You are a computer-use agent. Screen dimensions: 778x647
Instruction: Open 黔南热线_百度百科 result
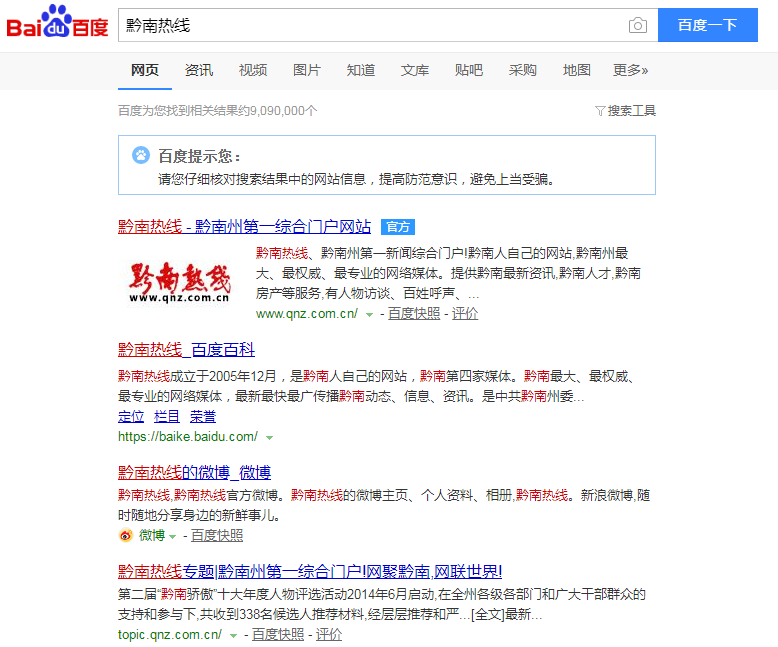pos(187,350)
